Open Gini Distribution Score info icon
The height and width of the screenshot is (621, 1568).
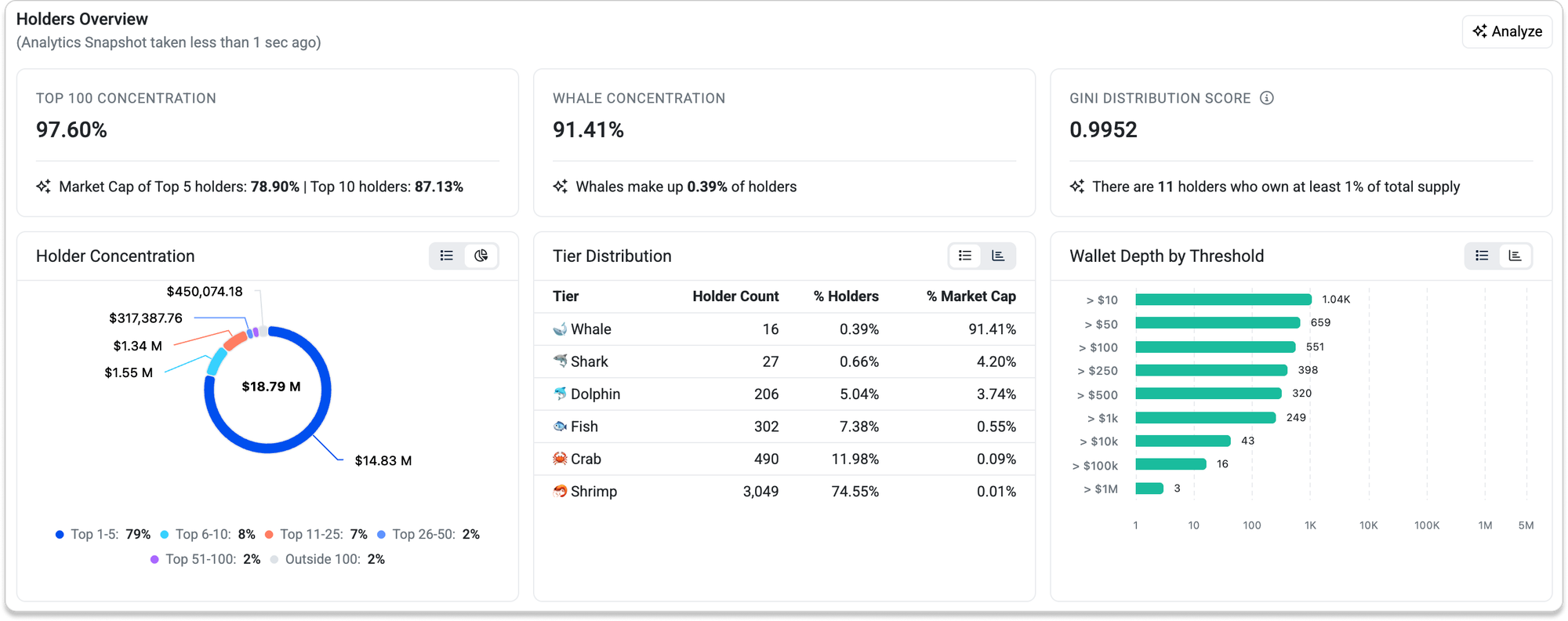click(1267, 98)
